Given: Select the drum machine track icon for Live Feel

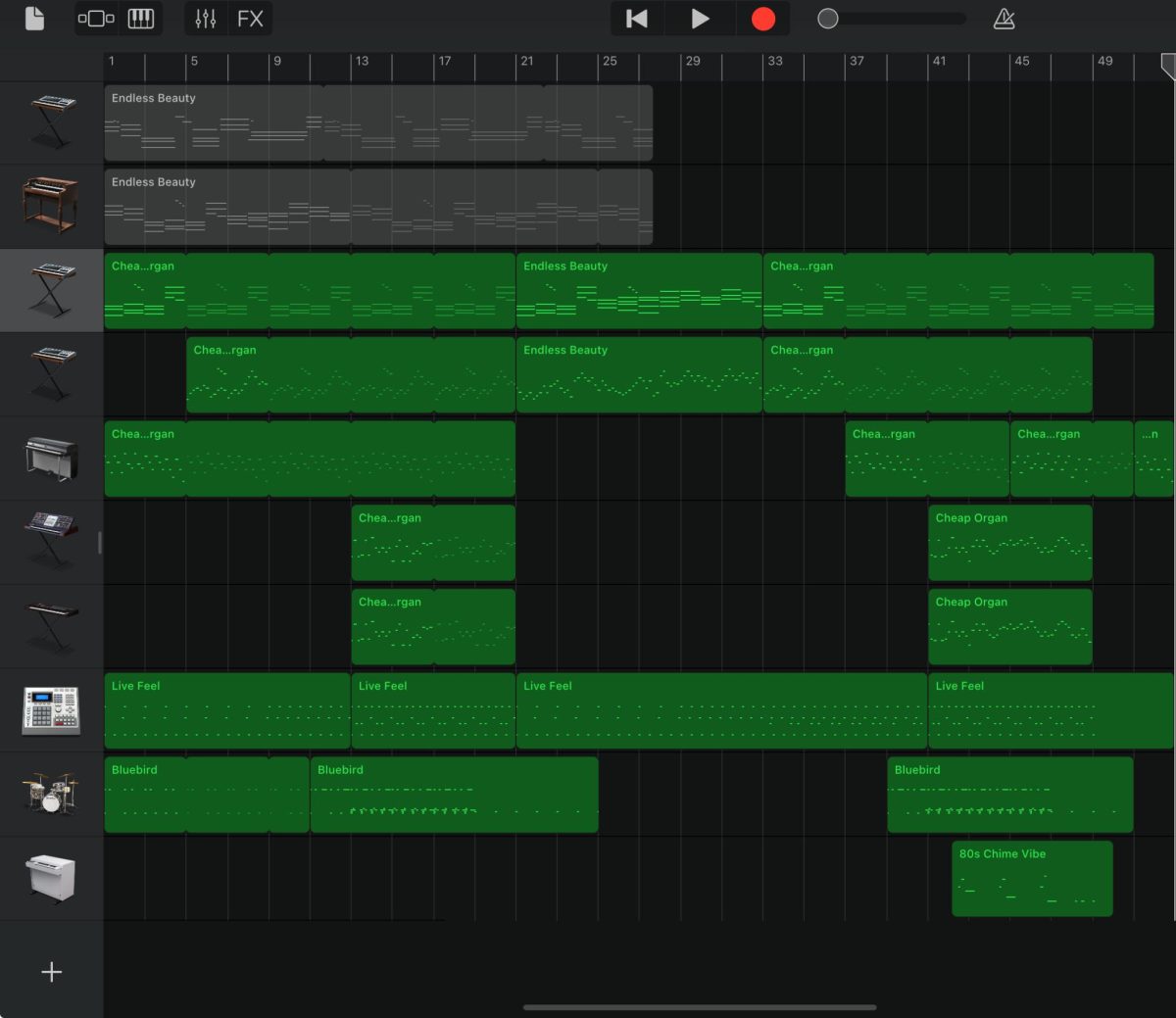Looking at the screenshot, I should [x=51, y=710].
